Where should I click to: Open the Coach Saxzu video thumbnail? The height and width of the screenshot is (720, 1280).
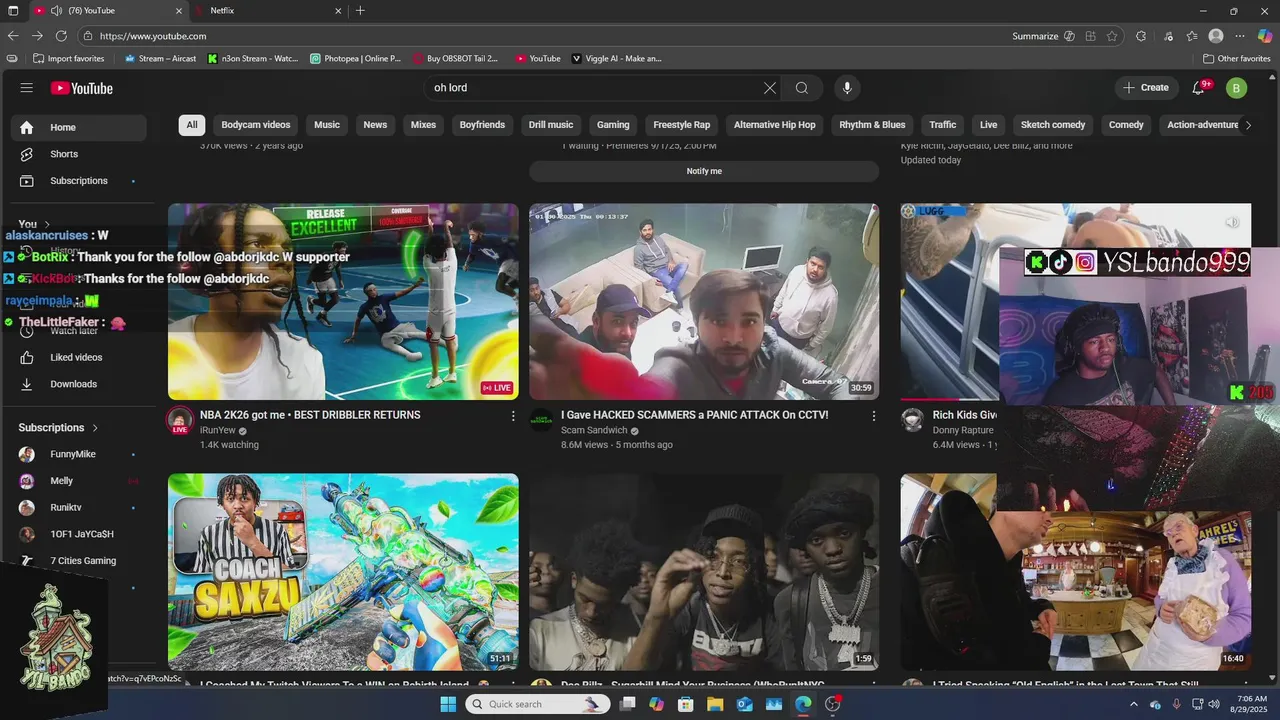343,572
